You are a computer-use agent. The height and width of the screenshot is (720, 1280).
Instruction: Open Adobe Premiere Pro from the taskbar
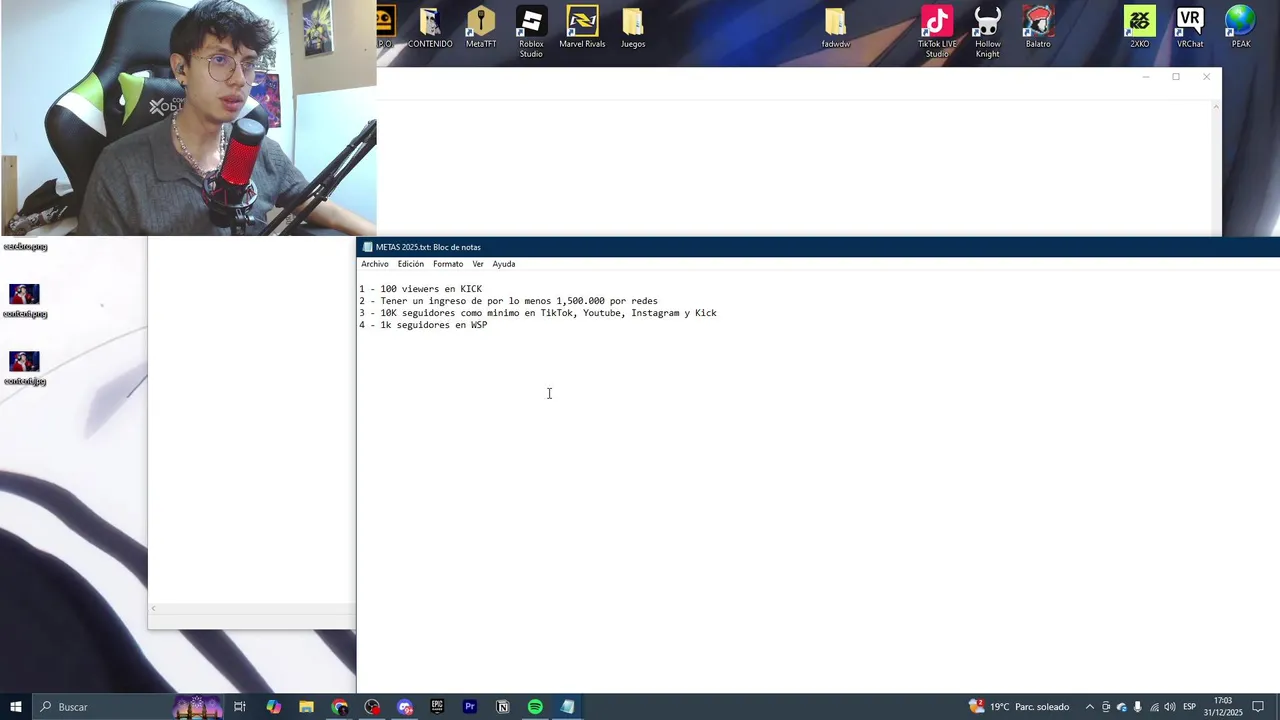point(470,707)
